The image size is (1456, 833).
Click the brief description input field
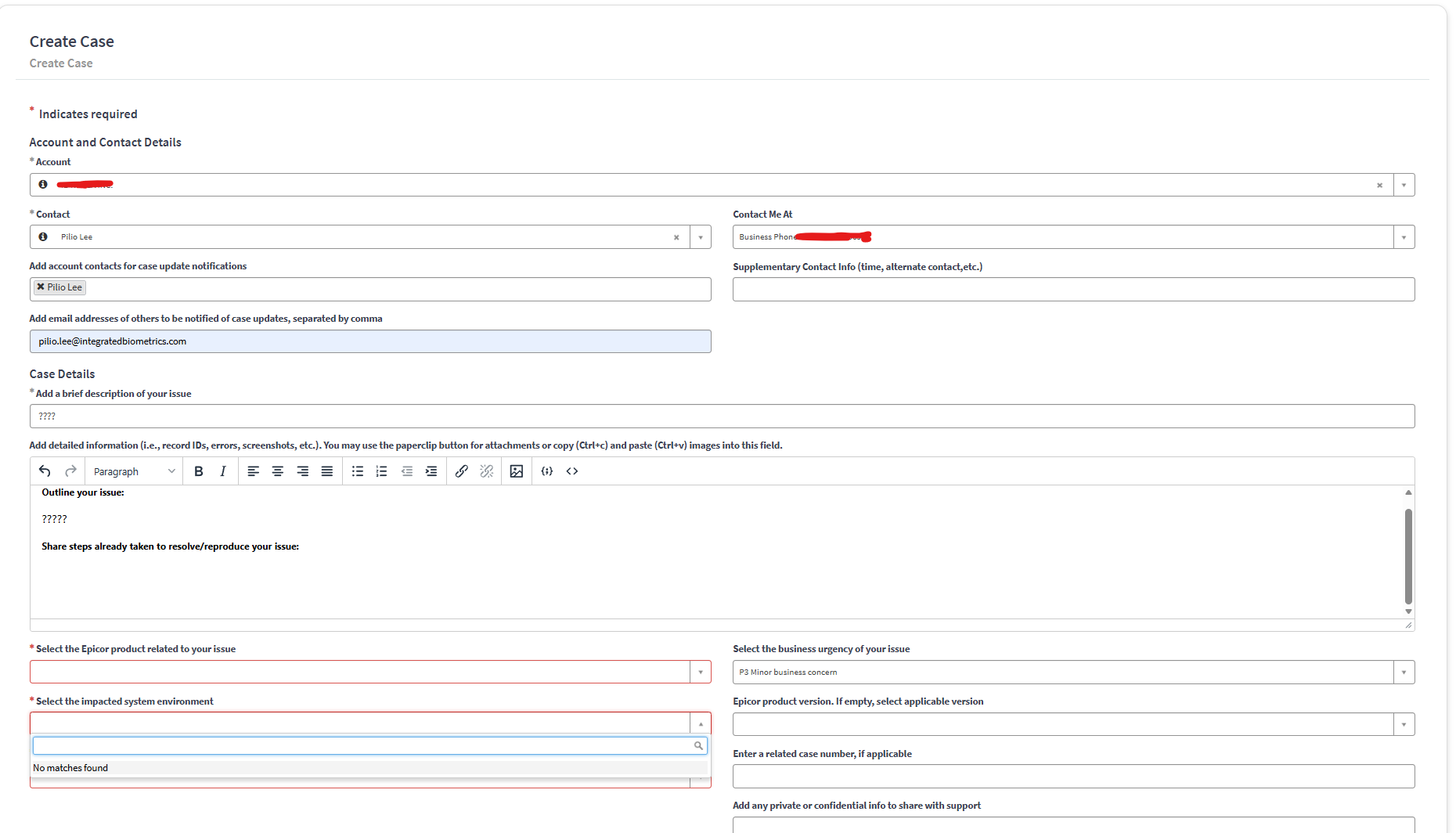[x=722, y=416]
